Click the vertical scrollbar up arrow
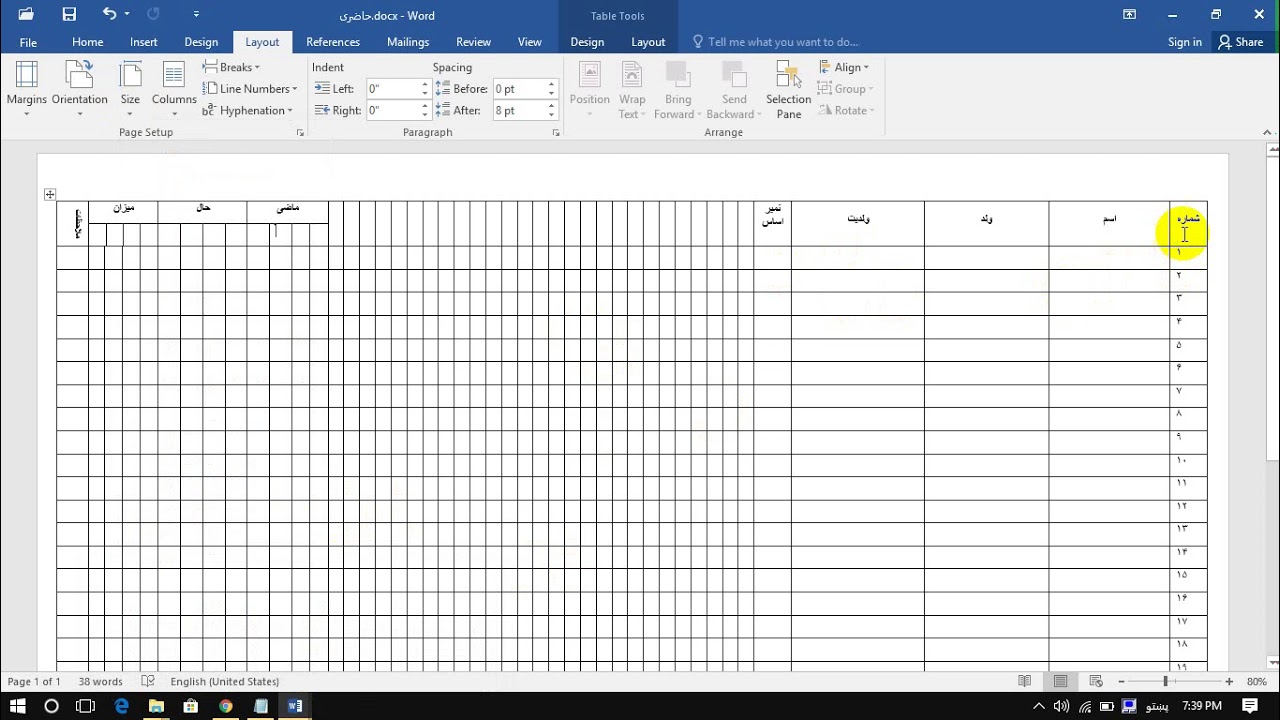The height and width of the screenshot is (720, 1280). (1272, 151)
